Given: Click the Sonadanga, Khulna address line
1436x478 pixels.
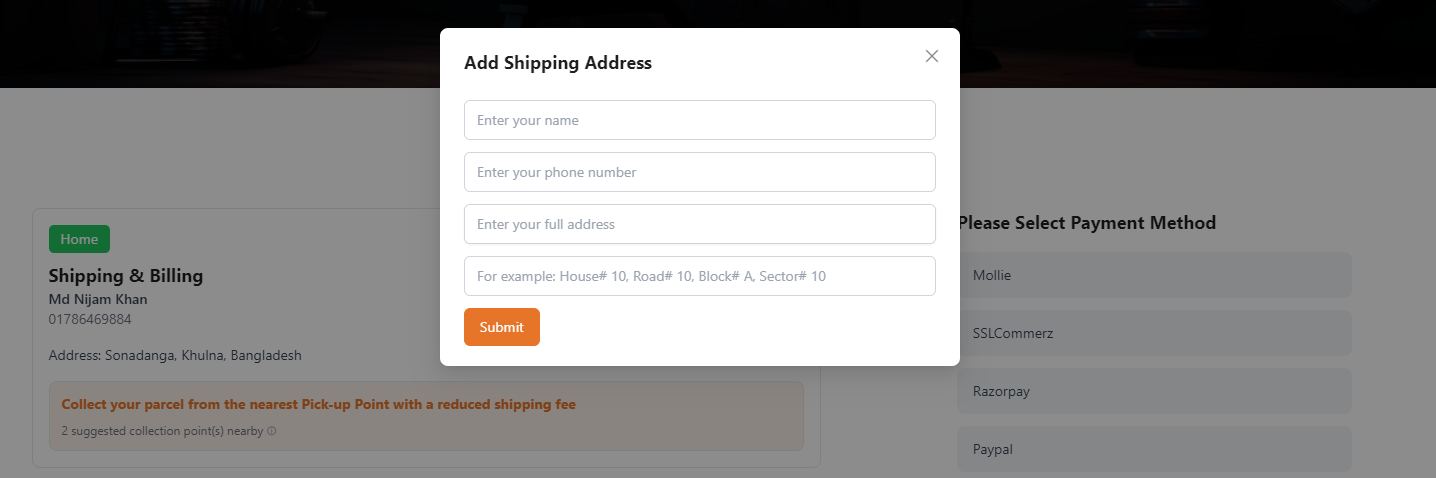Looking at the screenshot, I should click(175, 355).
